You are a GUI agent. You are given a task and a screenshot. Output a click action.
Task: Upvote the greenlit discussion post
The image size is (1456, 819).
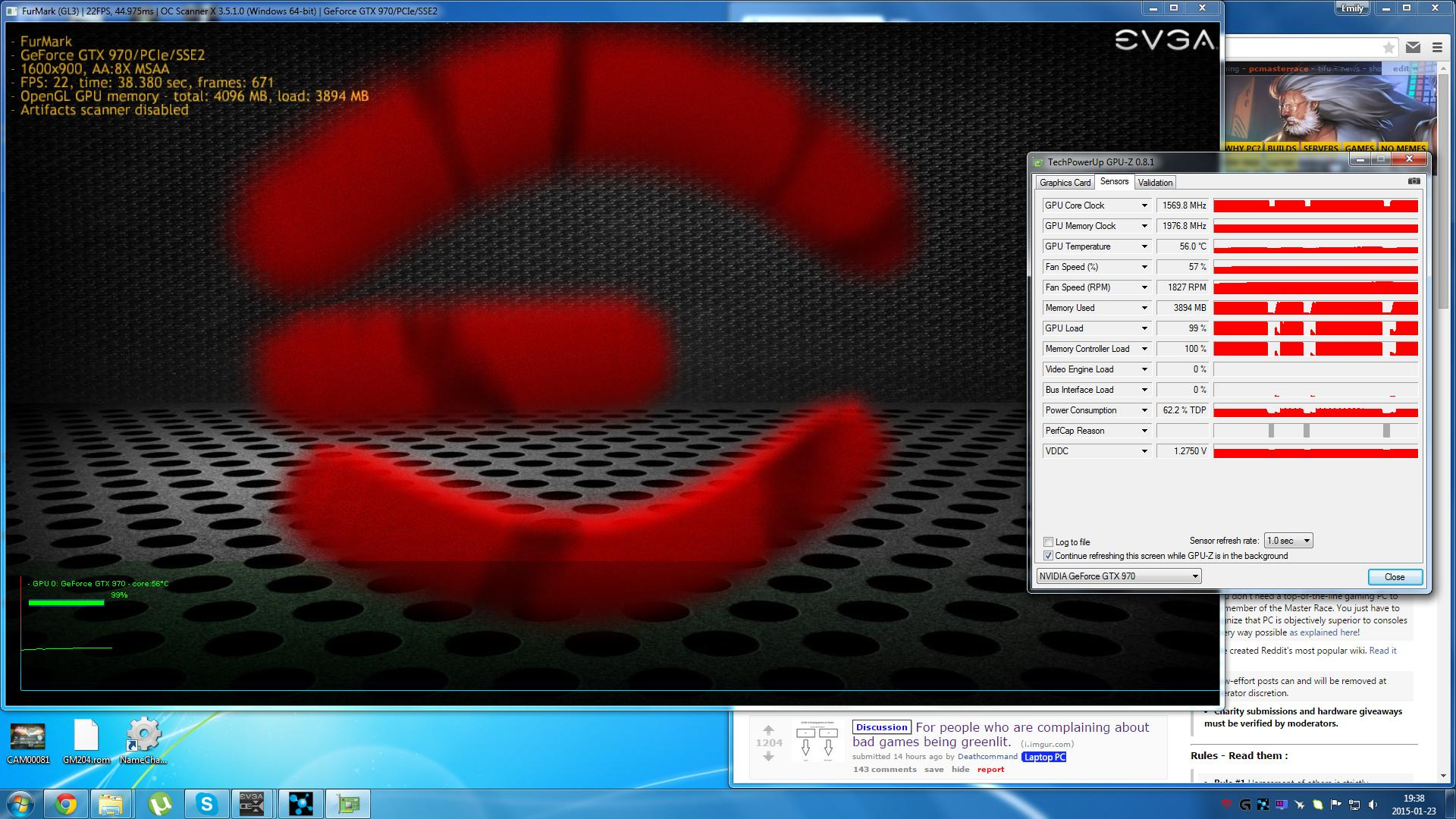[x=768, y=730]
